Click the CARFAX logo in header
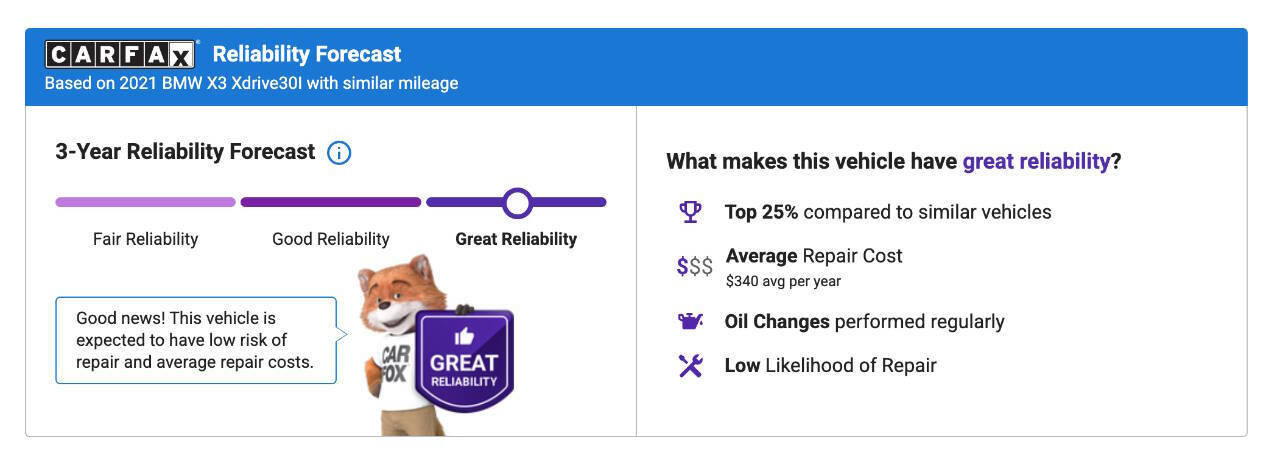The image size is (1280, 457). (121, 54)
